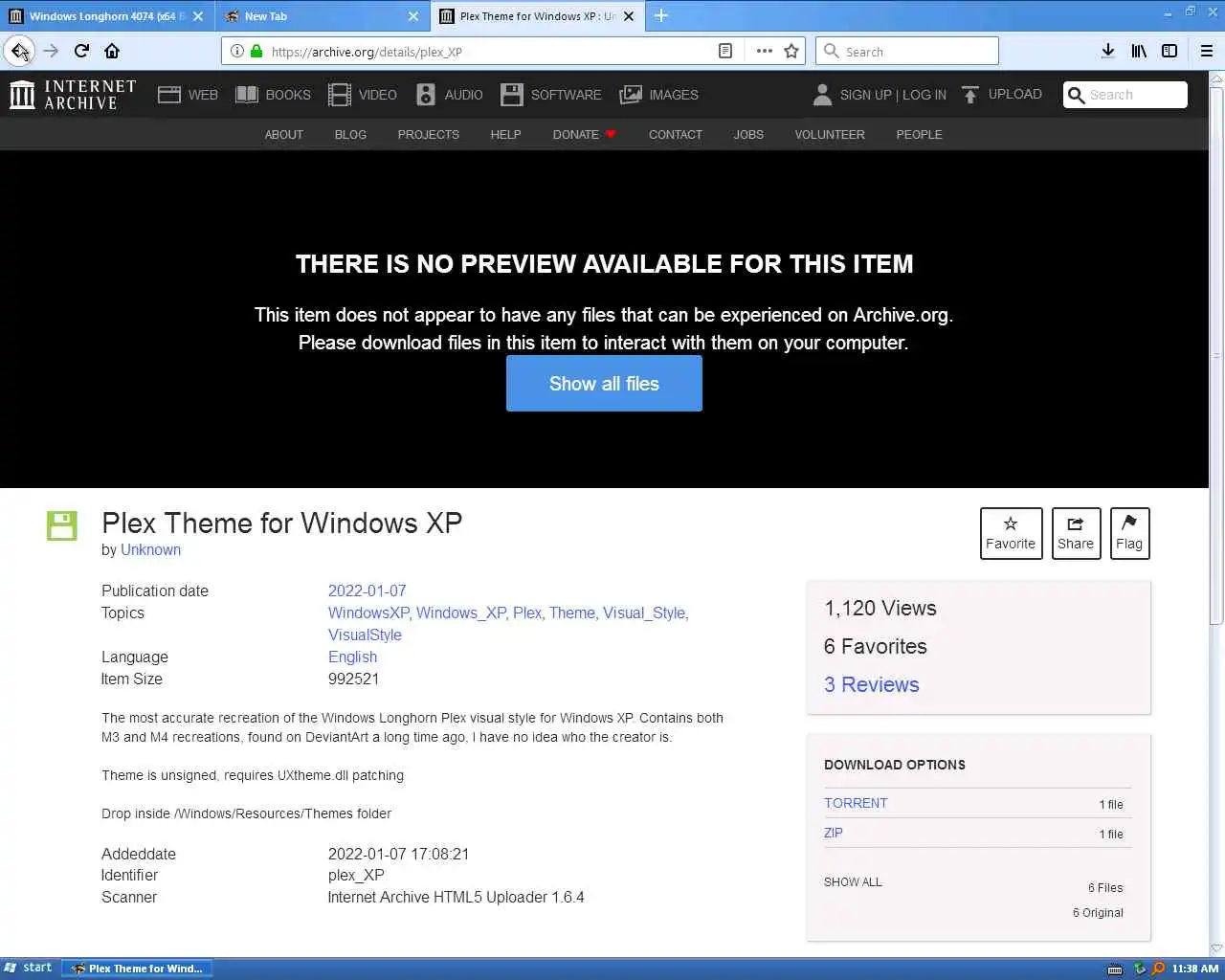Open the browser library icon
The image size is (1225, 980).
coord(1138,51)
